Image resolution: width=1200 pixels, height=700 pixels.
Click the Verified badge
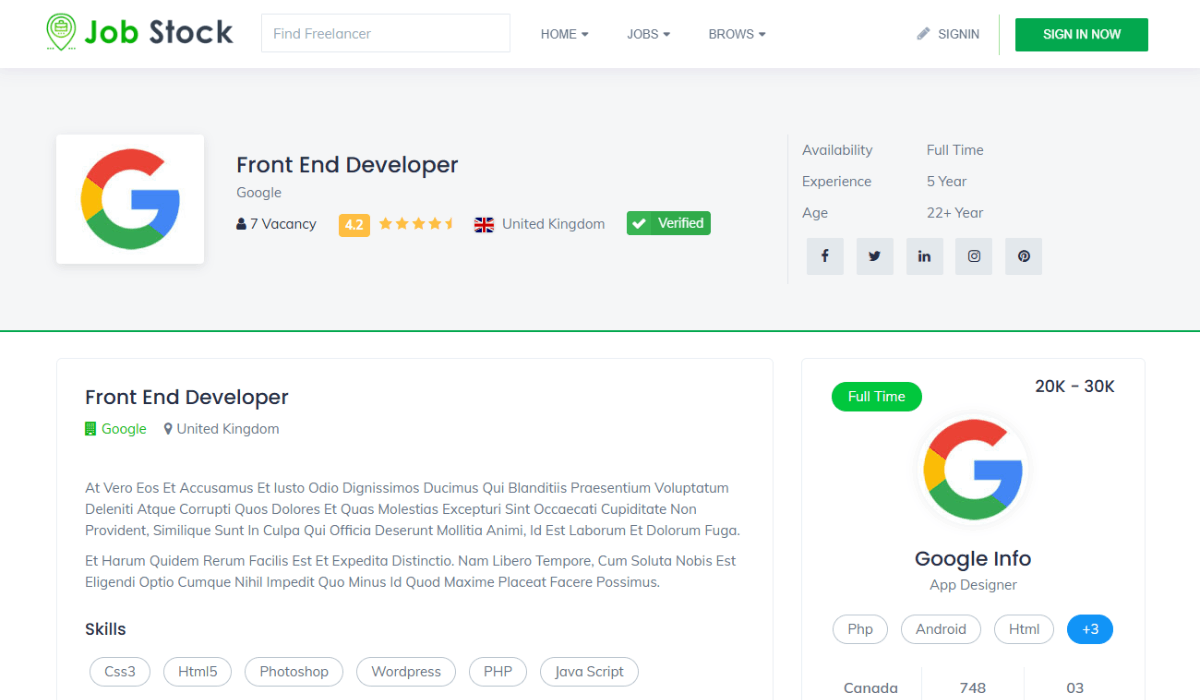coord(669,223)
